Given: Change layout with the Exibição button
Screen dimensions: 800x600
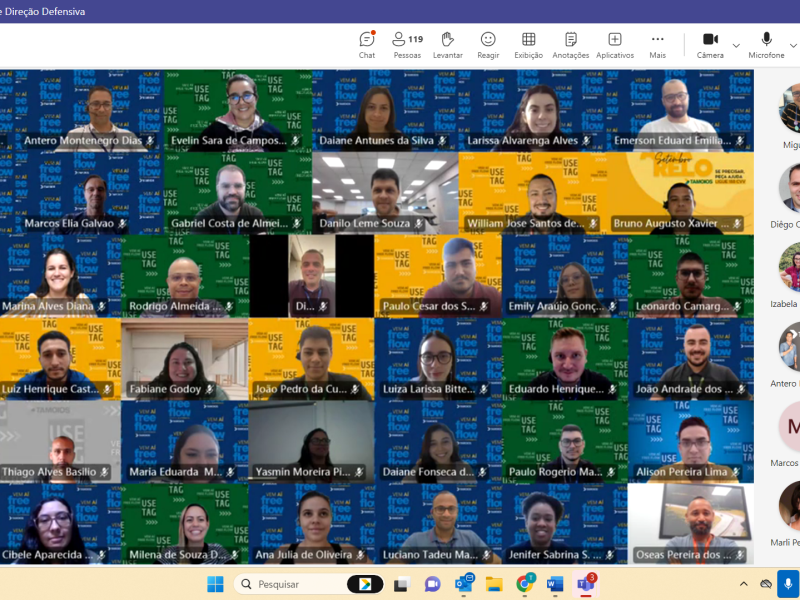Looking at the screenshot, I should coord(528,44).
